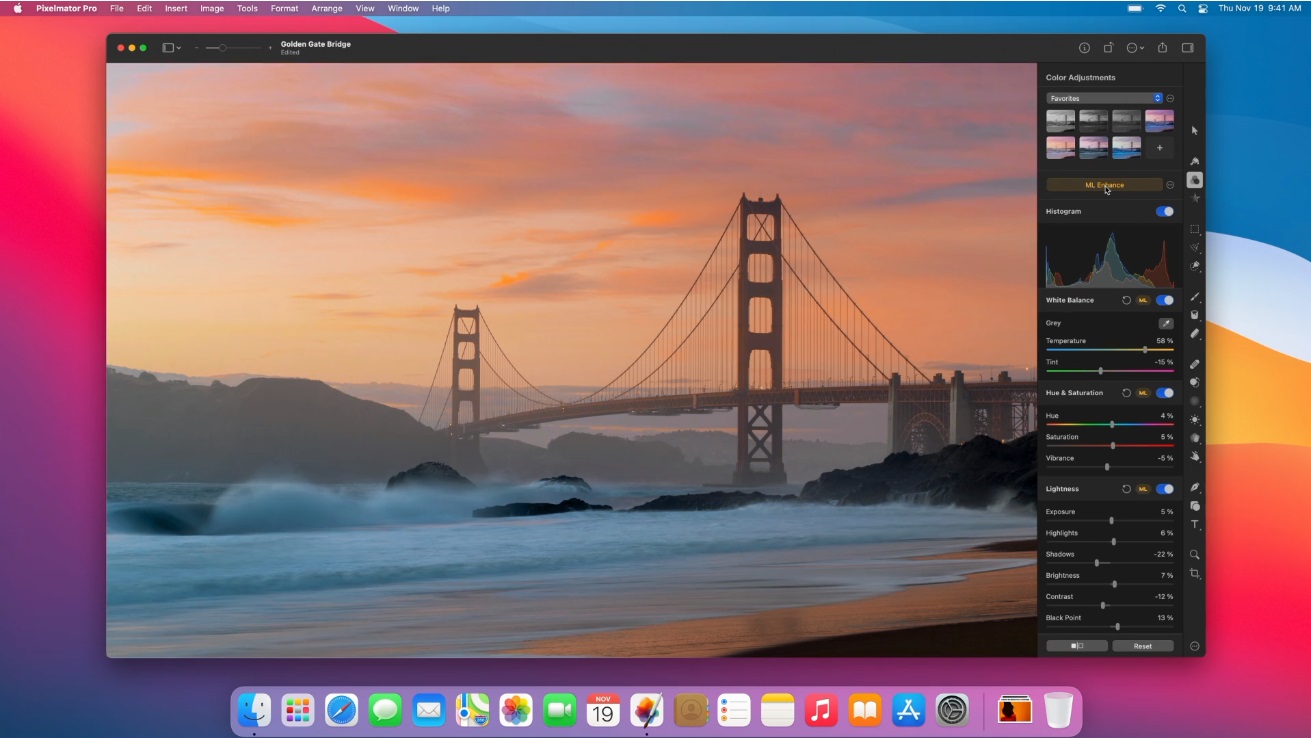Viewport: 1311px width, 738px height.
Task: Click the ML Enhance button
Action: coord(1104,185)
